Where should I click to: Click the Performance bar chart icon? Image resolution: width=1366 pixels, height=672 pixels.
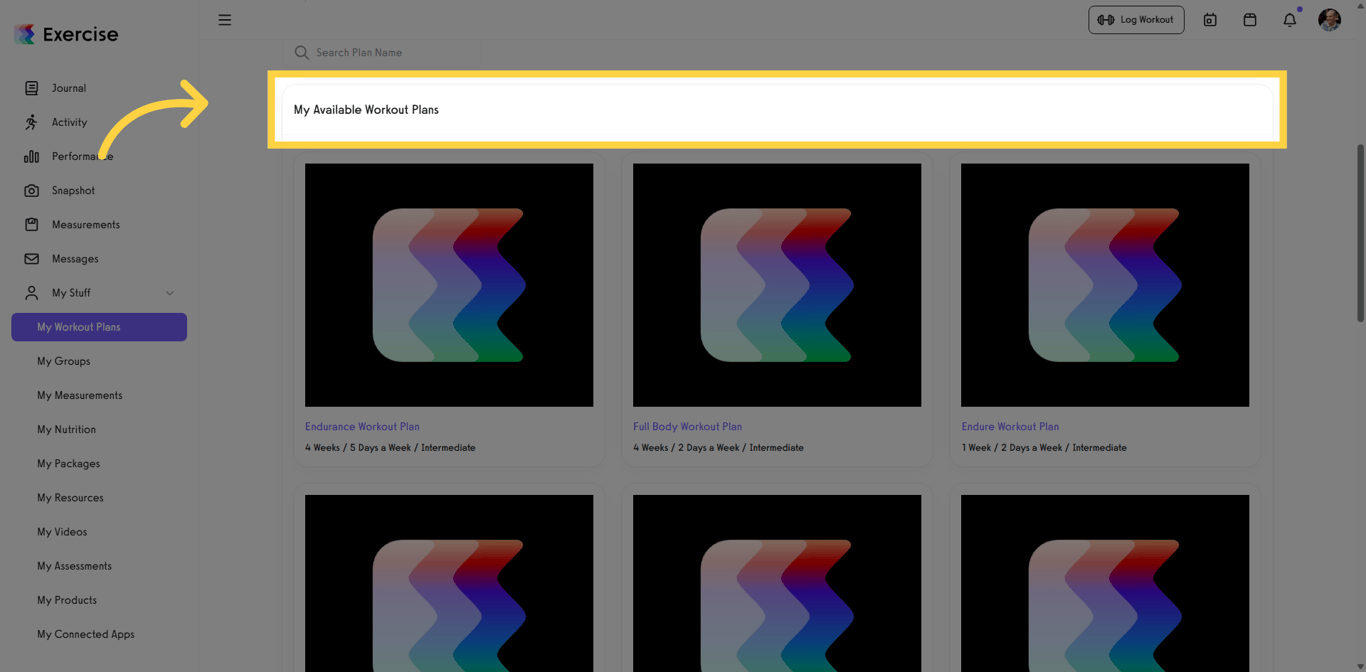(x=31, y=156)
